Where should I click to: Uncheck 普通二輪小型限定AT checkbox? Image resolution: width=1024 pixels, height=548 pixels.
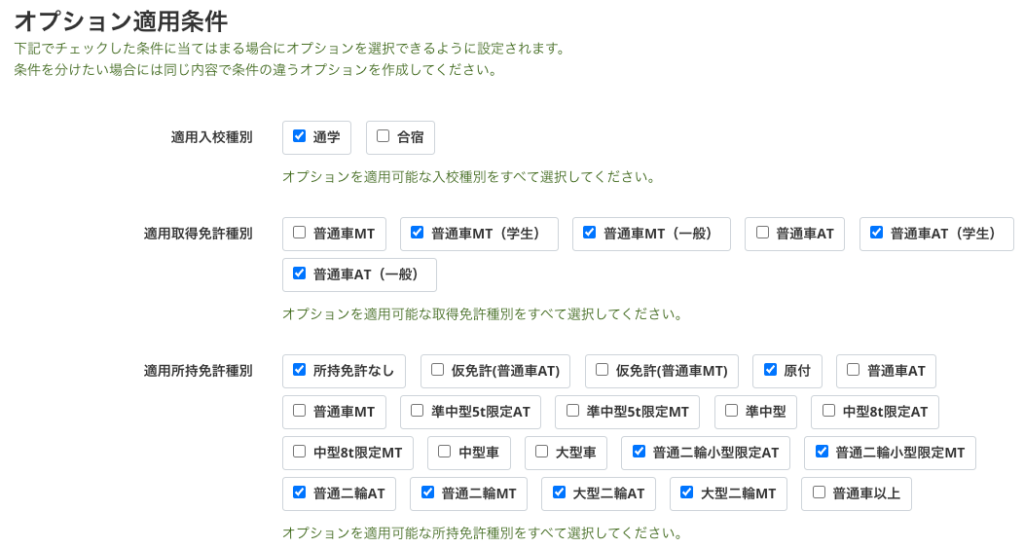(638, 451)
